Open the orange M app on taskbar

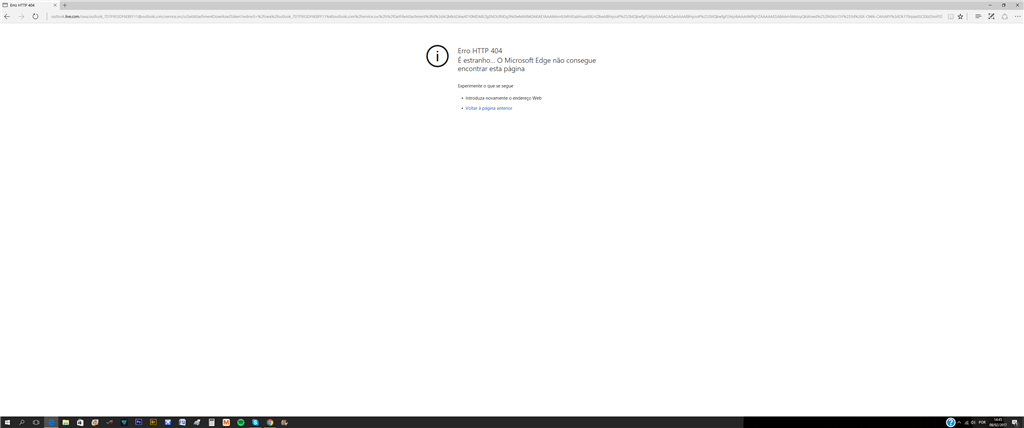226,422
